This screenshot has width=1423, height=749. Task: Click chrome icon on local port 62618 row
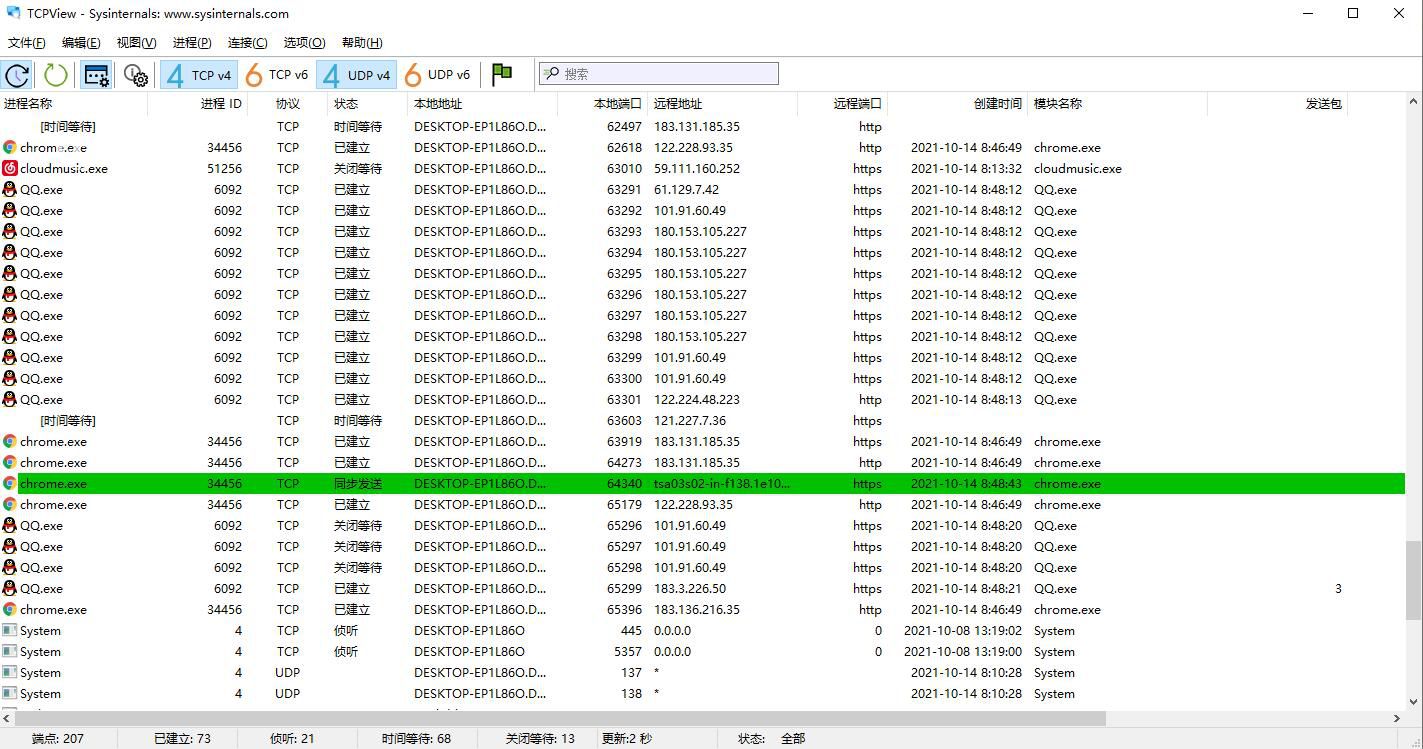point(10,148)
